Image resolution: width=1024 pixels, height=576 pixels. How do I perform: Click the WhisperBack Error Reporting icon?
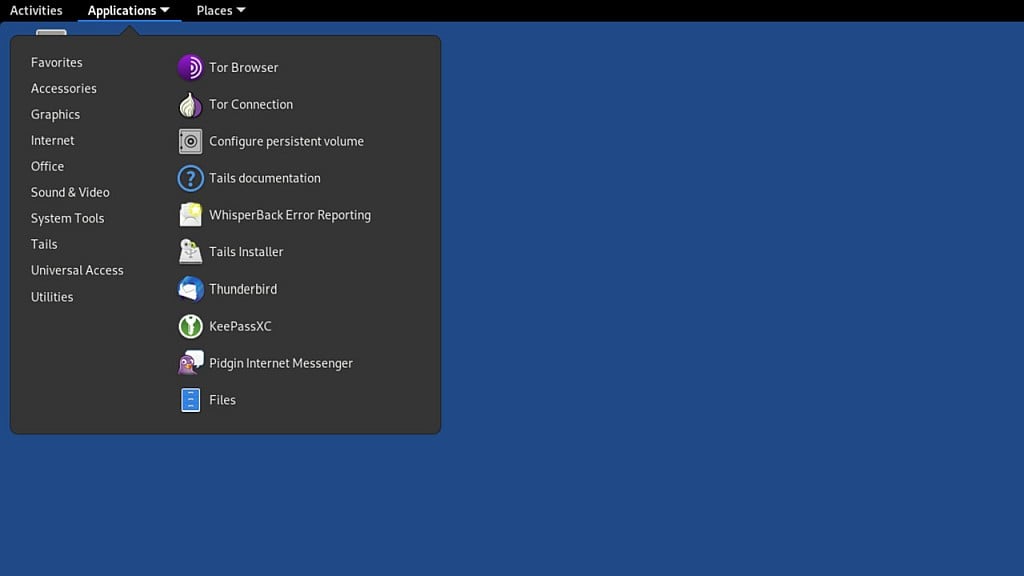[190, 215]
